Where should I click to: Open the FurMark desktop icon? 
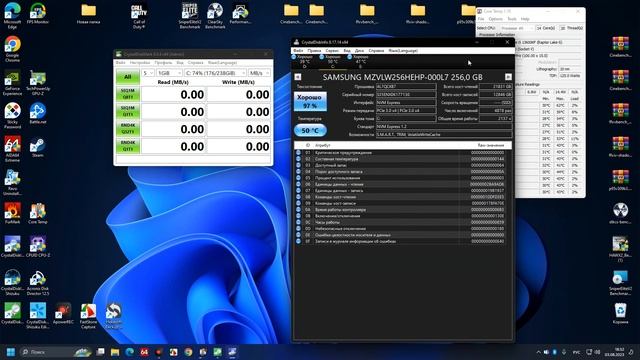pyautogui.click(x=12, y=213)
